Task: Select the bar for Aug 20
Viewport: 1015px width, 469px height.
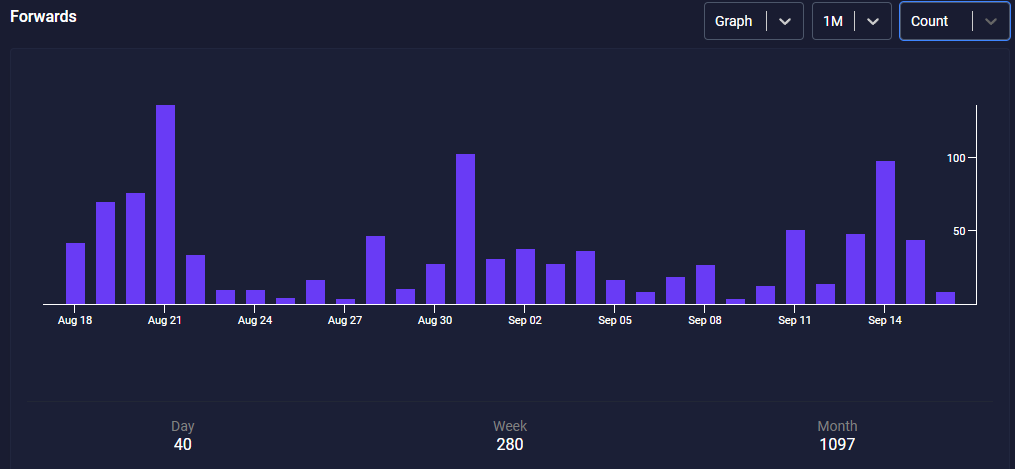Action: 135,248
